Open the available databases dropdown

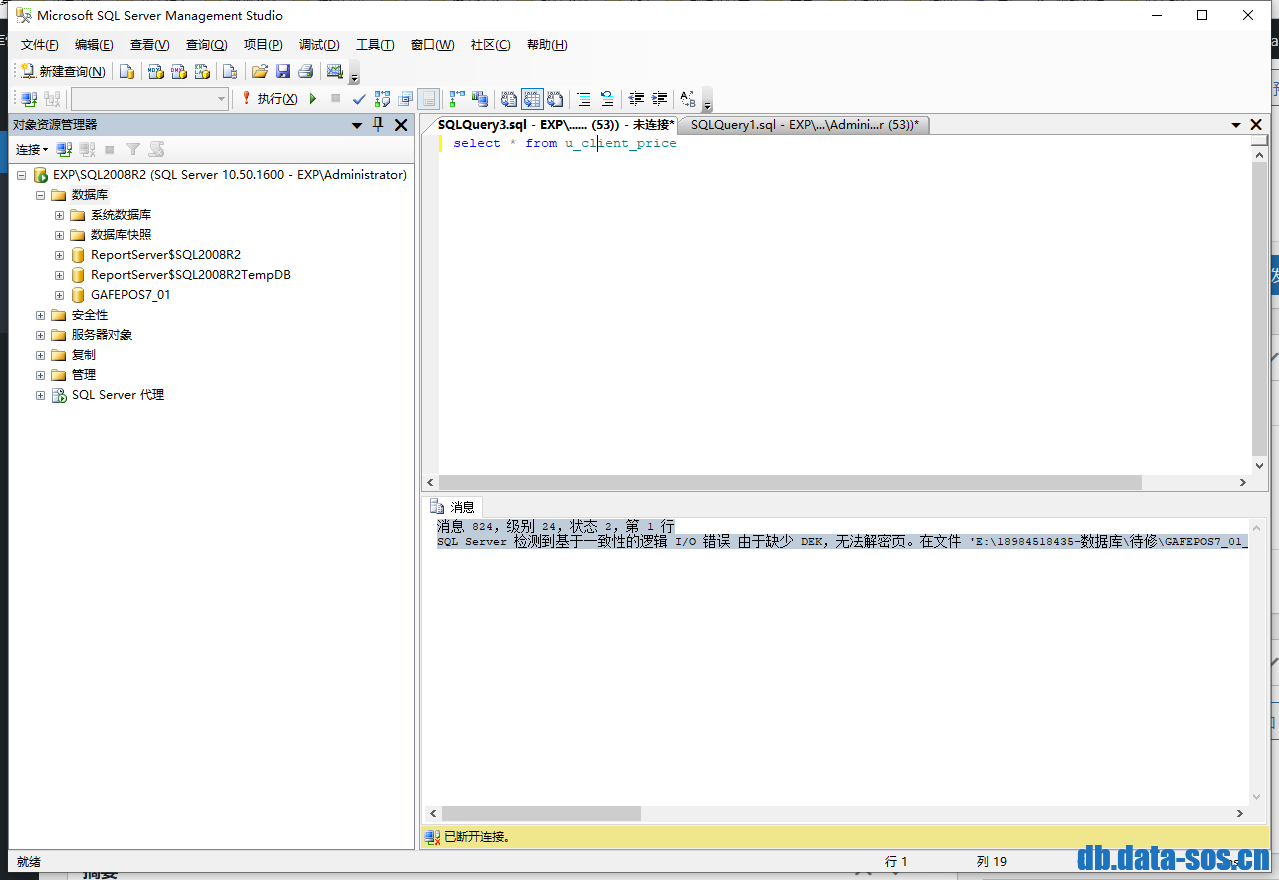click(x=221, y=98)
